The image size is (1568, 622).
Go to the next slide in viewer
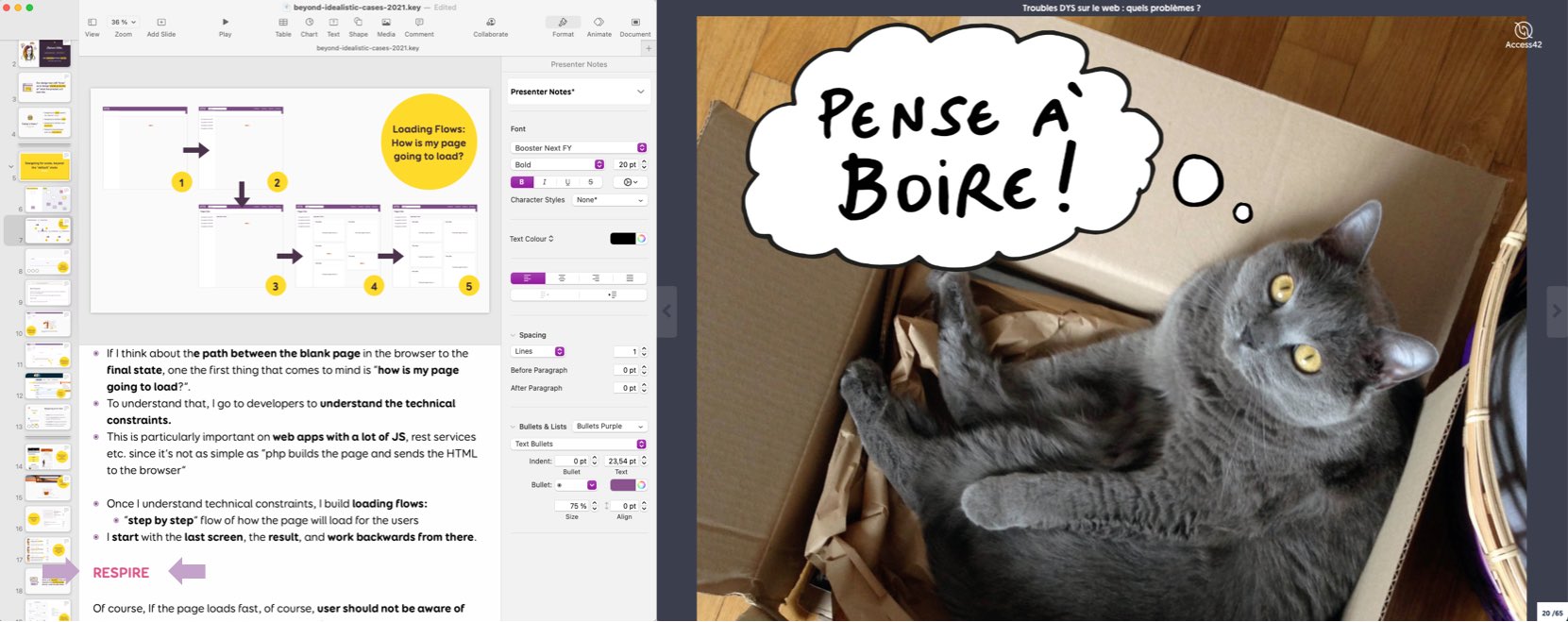pos(1556,311)
